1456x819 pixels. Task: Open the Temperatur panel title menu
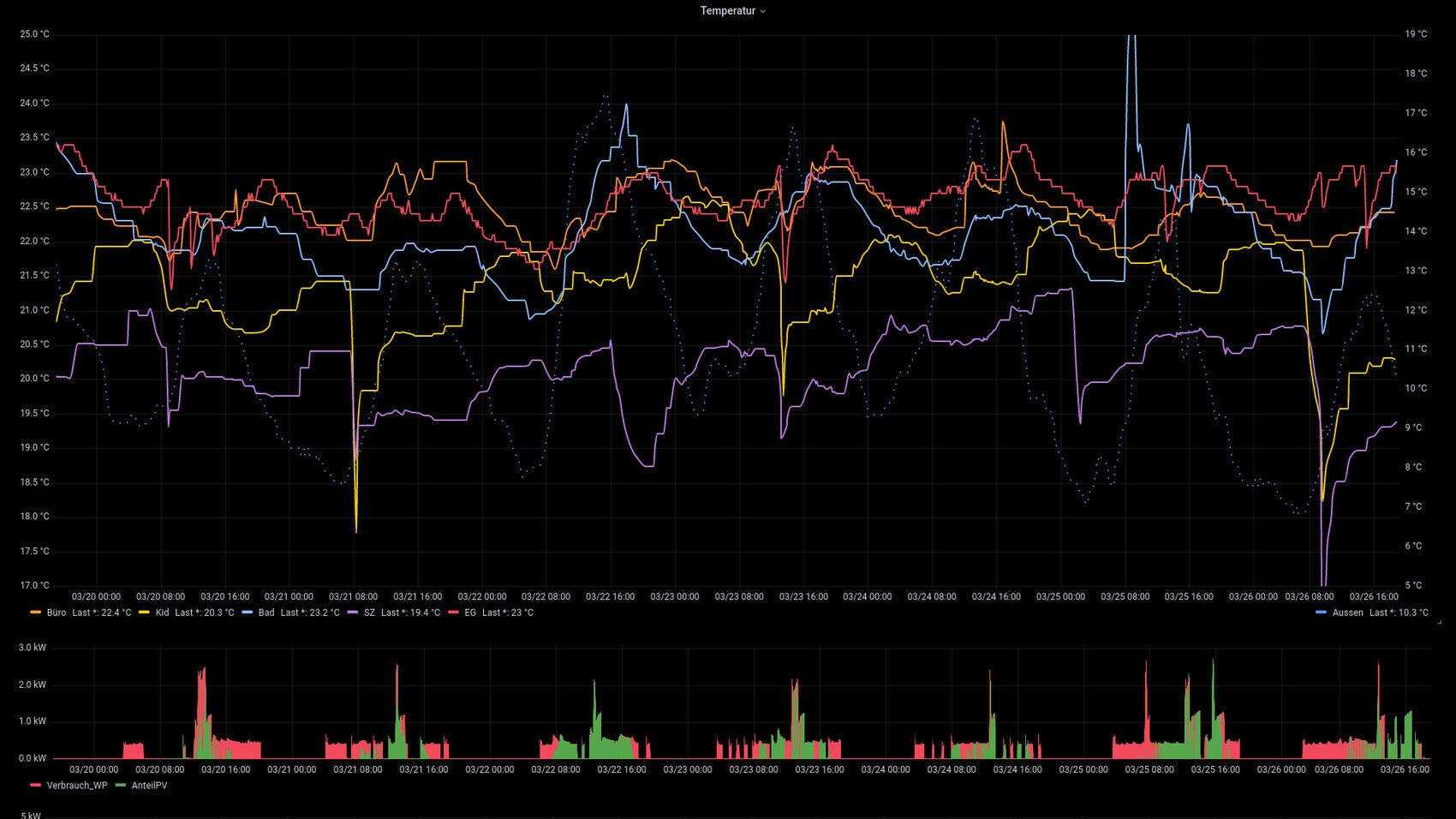(x=727, y=11)
